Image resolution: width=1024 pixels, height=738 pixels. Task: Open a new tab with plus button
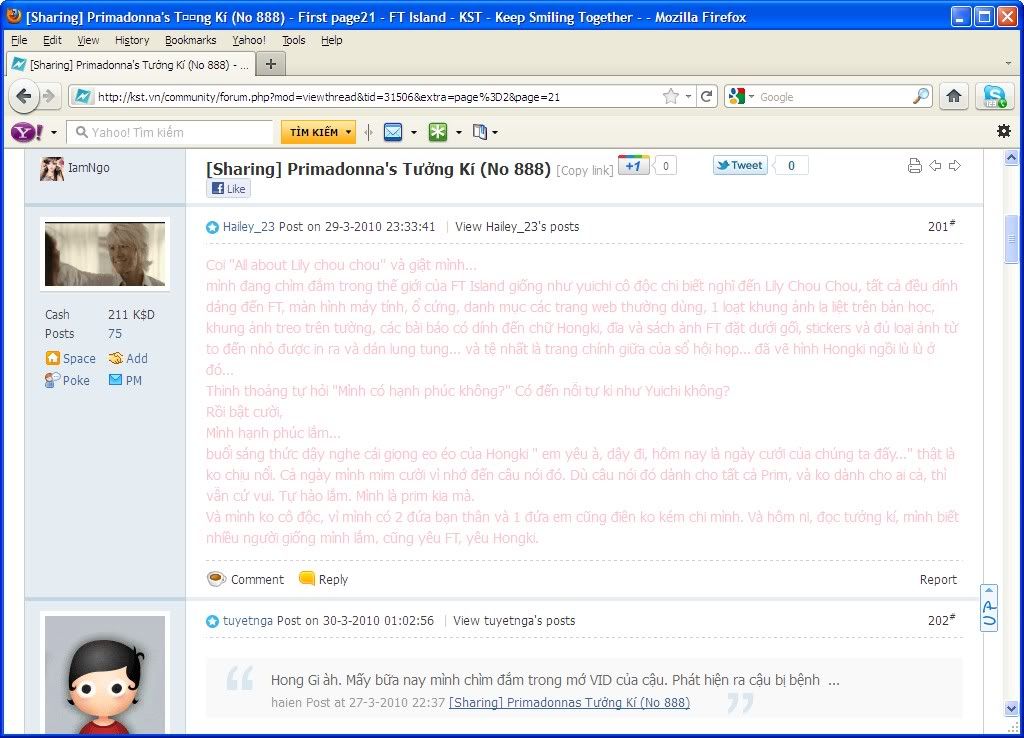[270, 64]
